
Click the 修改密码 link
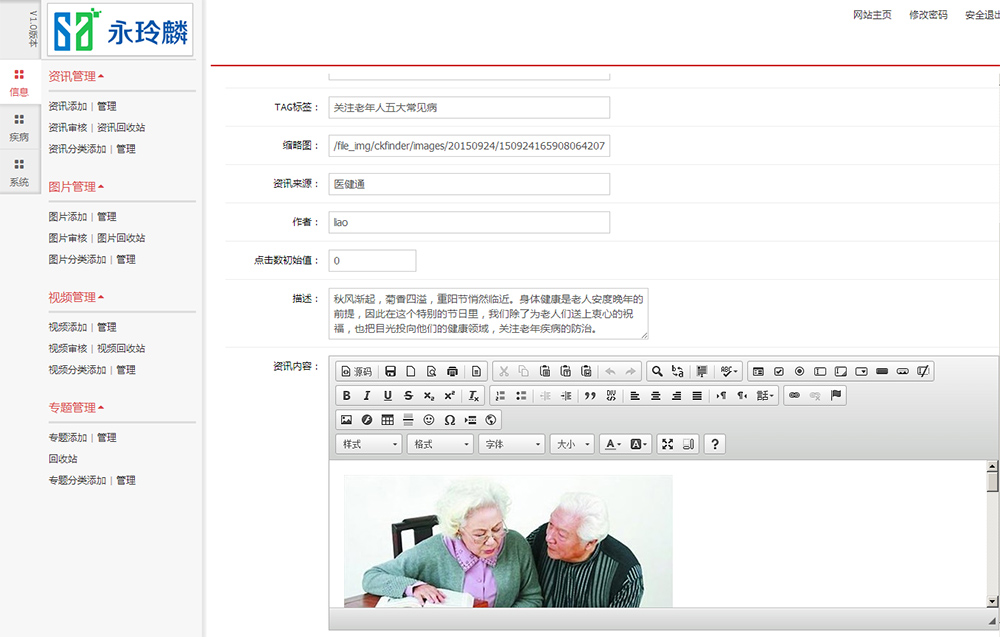point(928,15)
